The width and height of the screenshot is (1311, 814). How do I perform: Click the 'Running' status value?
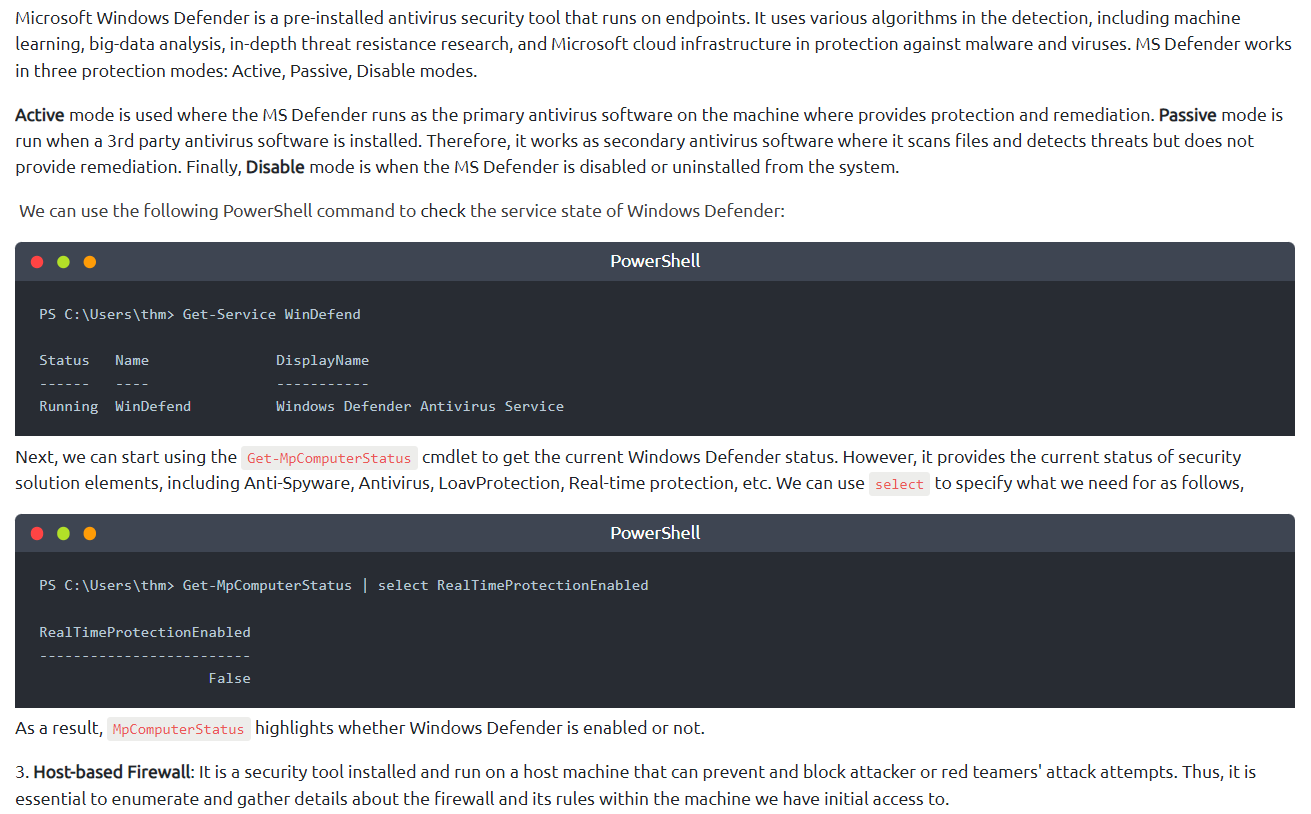coord(68,406)
